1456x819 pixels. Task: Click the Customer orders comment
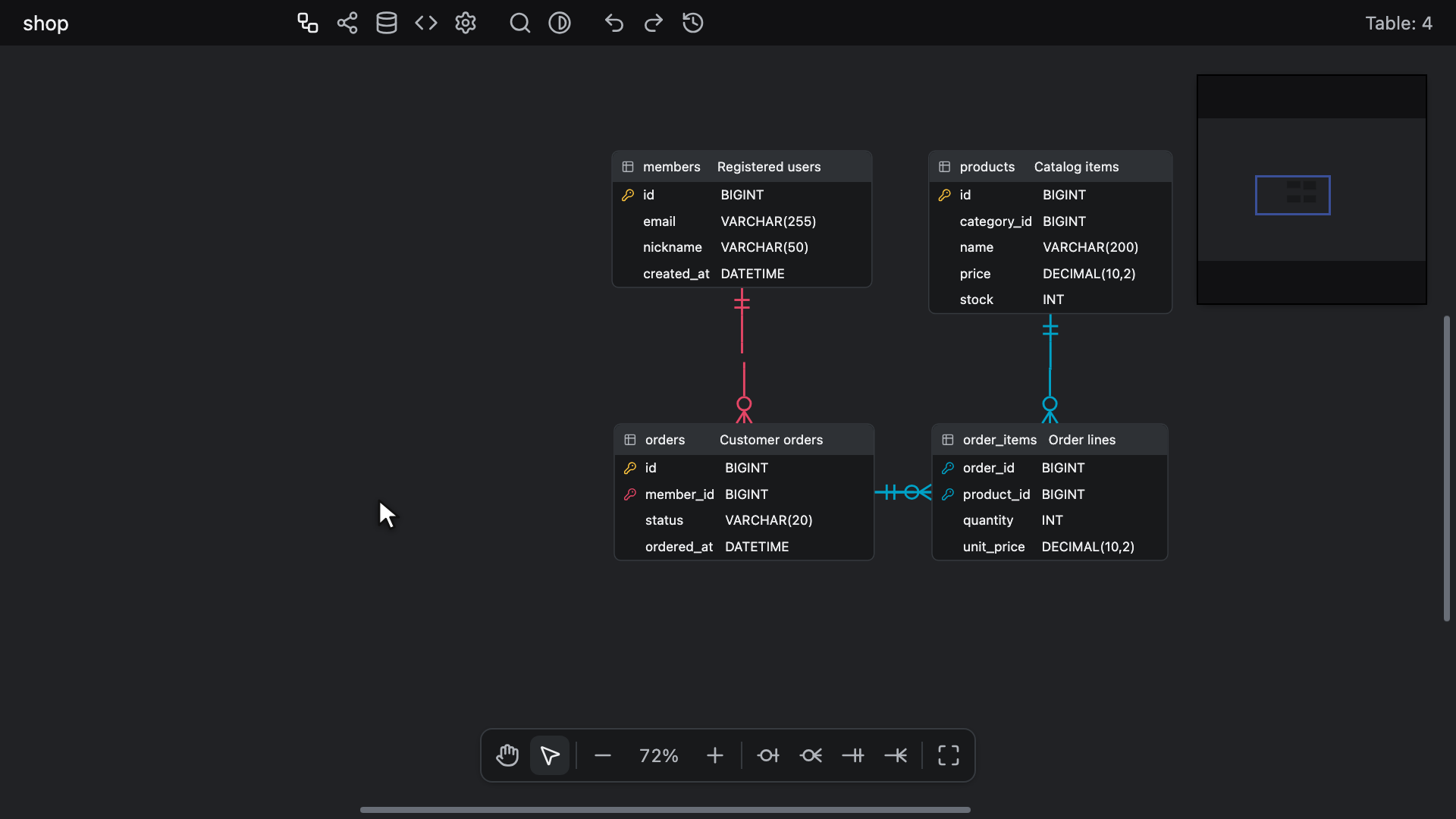[771, 440]
